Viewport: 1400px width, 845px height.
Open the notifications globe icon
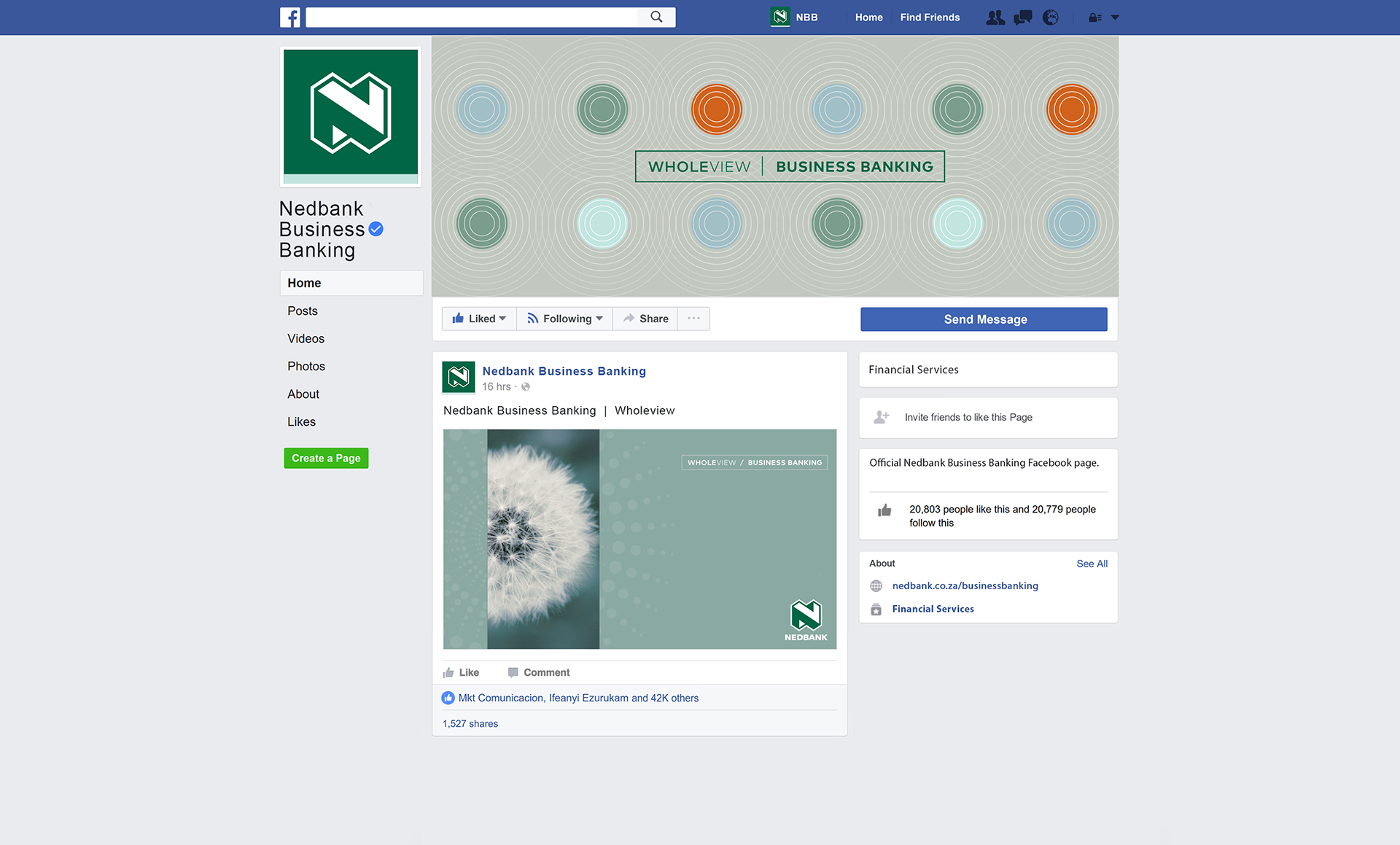click(1051, 17)
